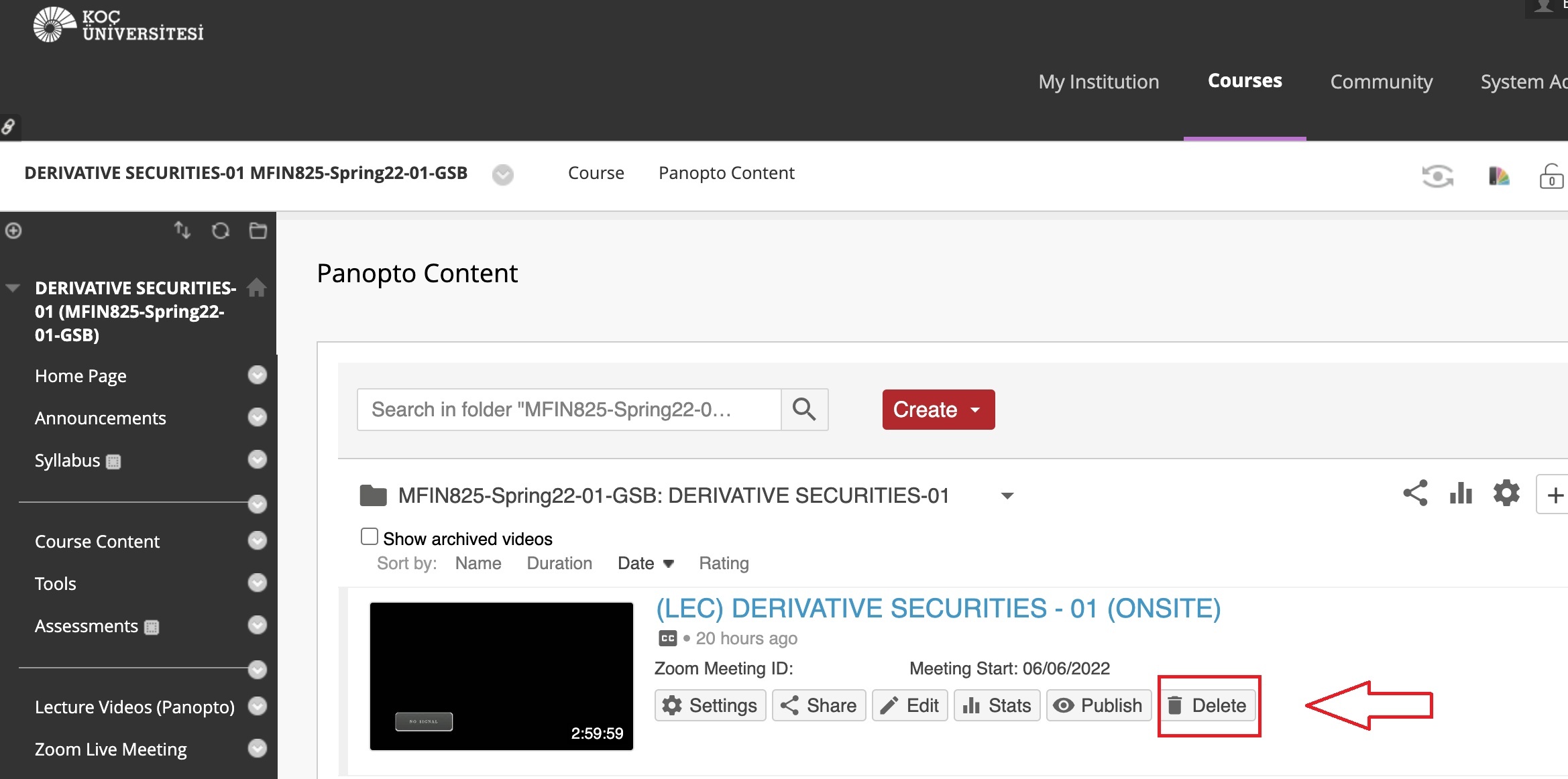Open the red Create dropdown
1568x779 pixels.
click(x=938, y=409)
